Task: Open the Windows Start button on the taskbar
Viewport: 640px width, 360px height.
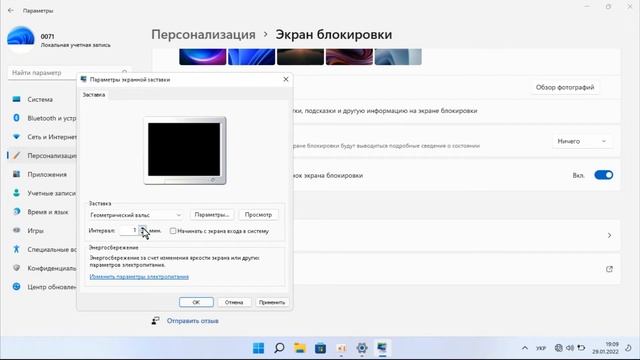Action: tap(258, 348)
